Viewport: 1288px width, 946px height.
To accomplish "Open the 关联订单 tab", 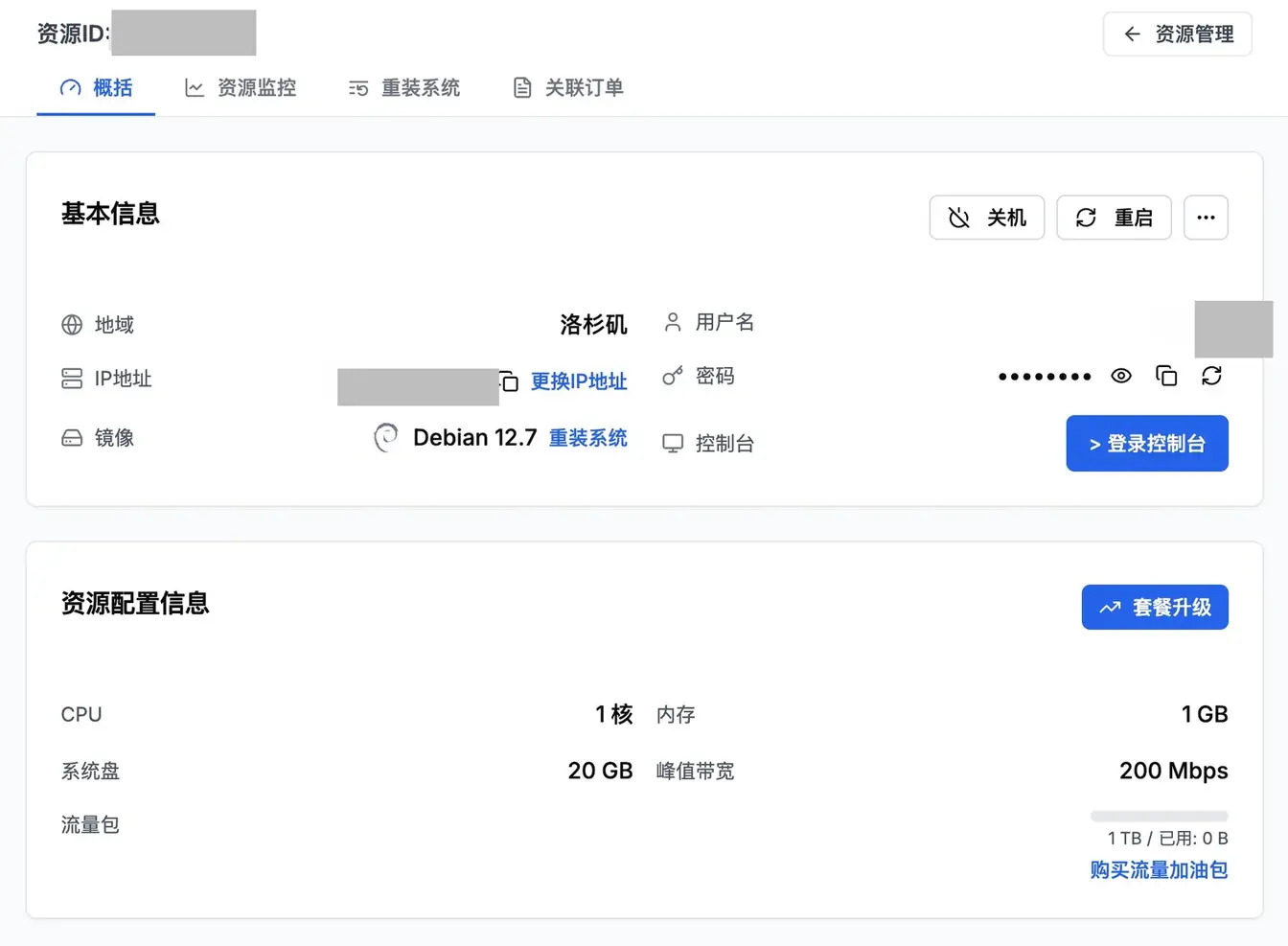I will [x=568, y=88].
